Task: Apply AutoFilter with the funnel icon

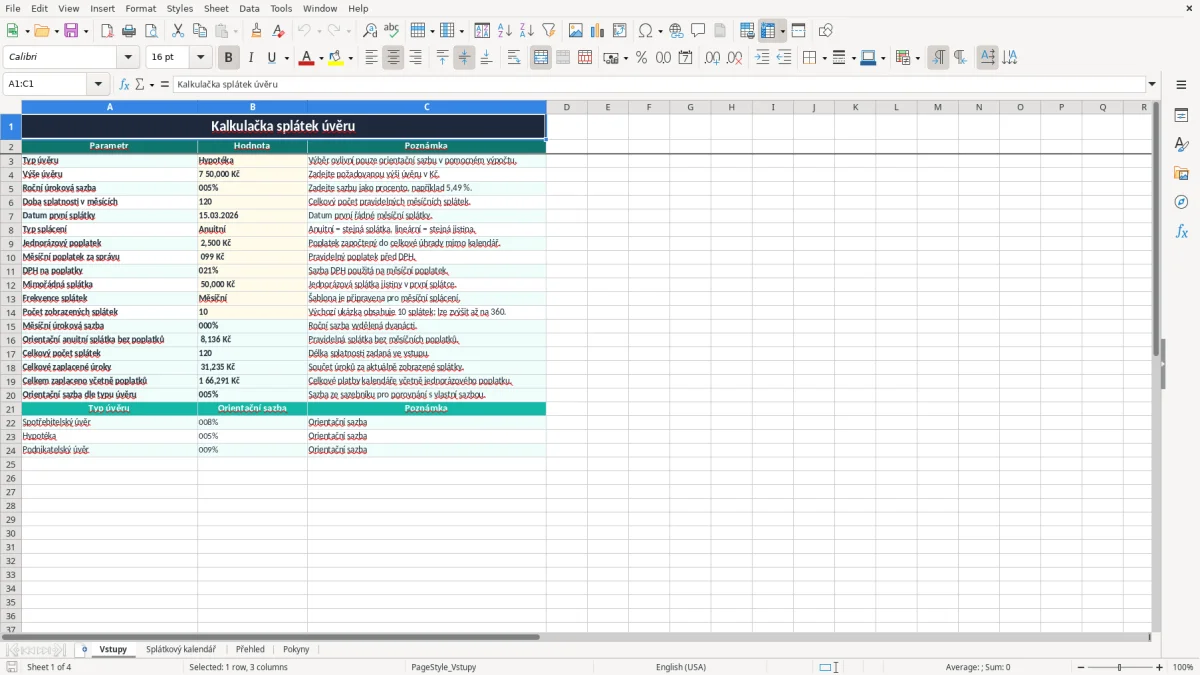Action: (549, 31)
